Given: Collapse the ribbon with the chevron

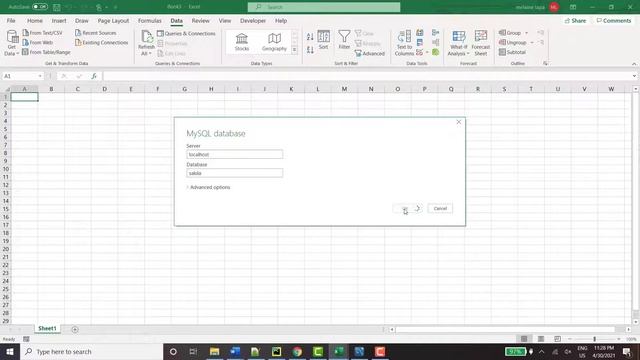Looking at the screenshot, I should pos(634,64).
